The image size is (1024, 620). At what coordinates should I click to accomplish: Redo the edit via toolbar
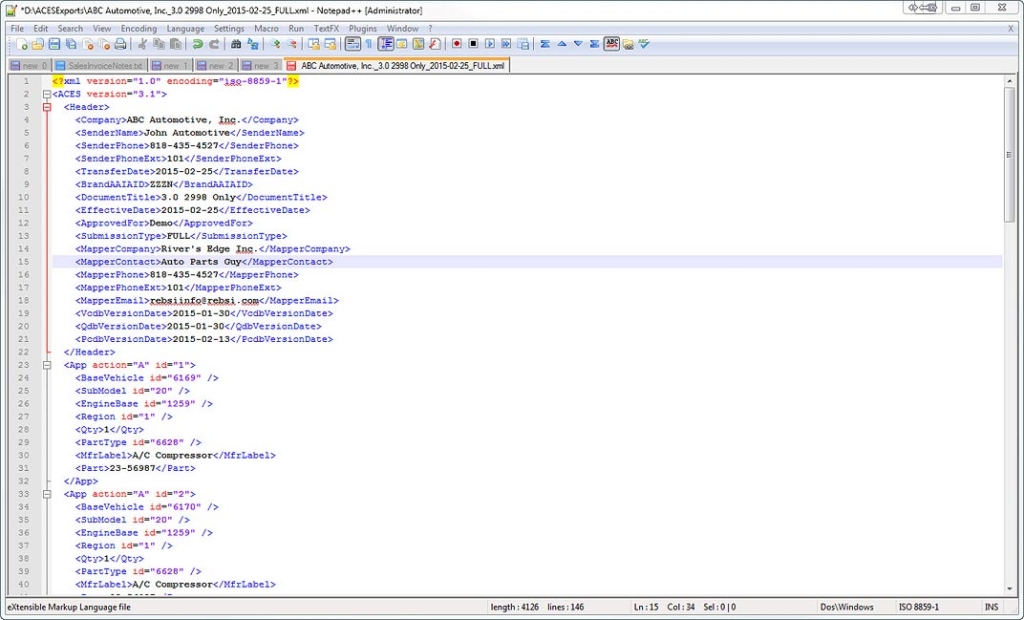[214, 44]
